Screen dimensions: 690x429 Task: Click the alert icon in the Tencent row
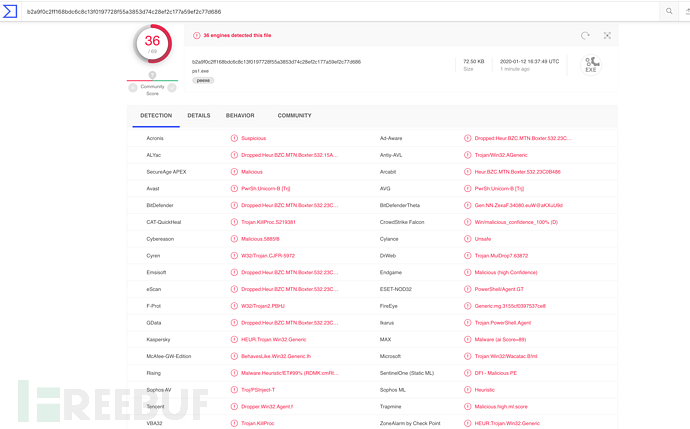234,407
